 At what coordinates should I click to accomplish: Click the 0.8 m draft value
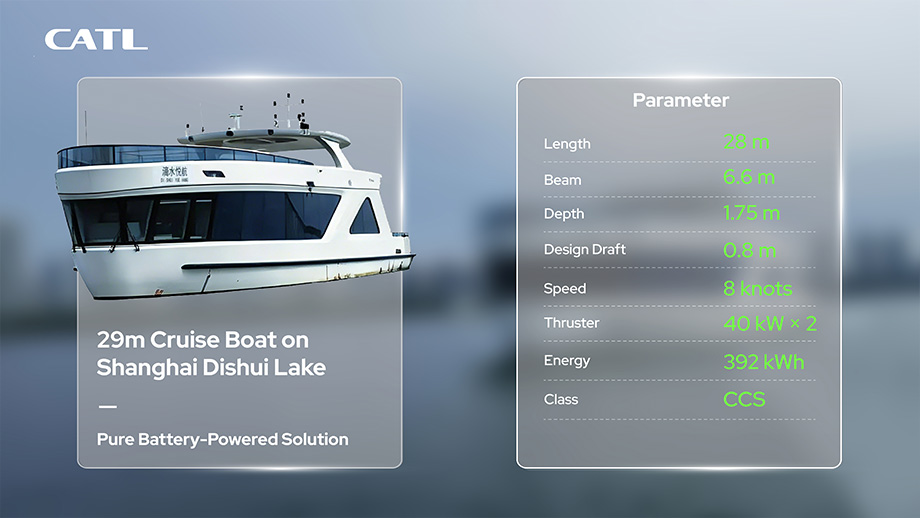pos(749,250)
